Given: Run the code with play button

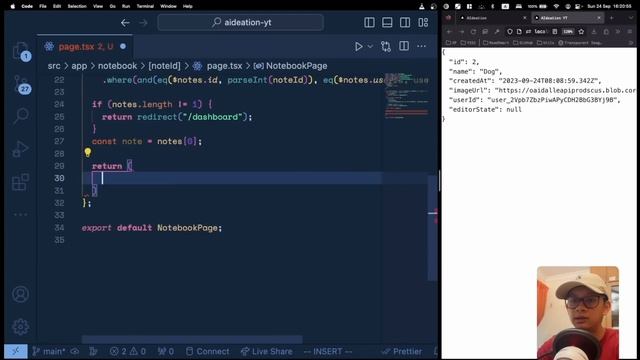Looking at the screenshot, I should [358, 47].
